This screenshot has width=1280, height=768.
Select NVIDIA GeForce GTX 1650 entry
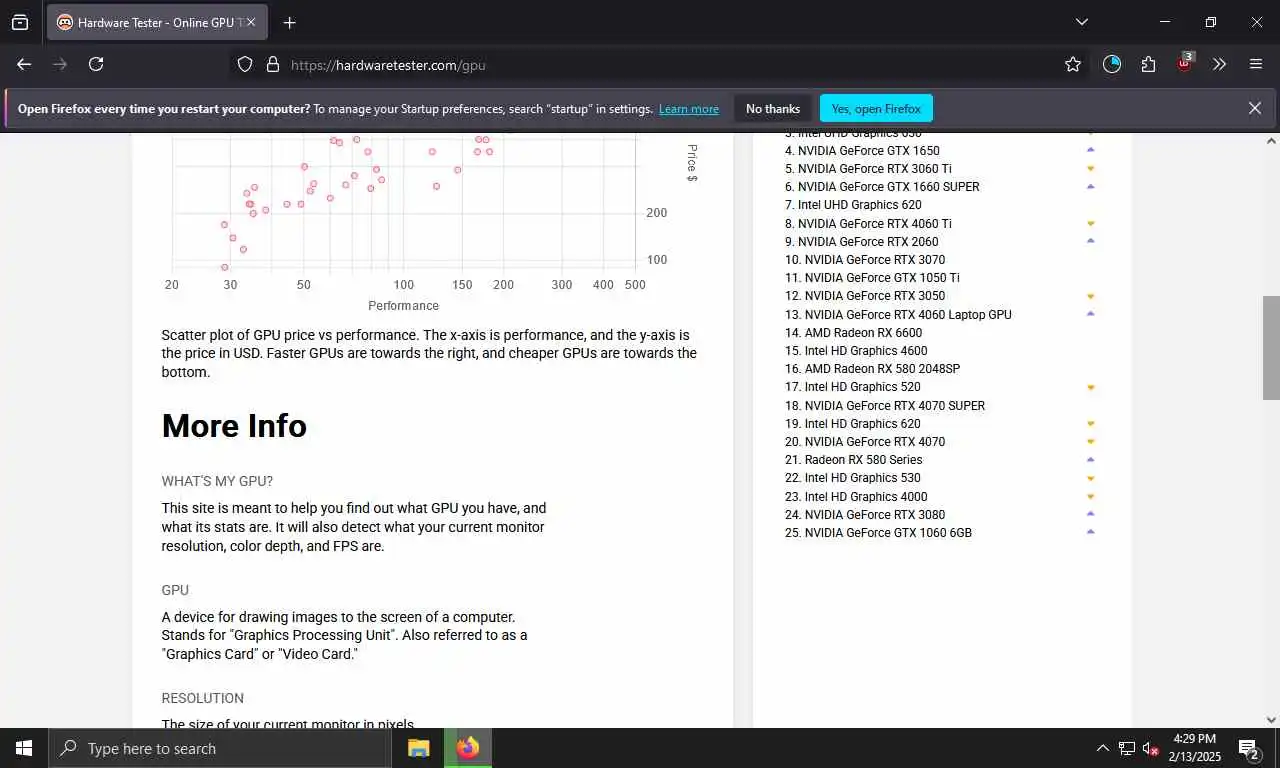869,151
